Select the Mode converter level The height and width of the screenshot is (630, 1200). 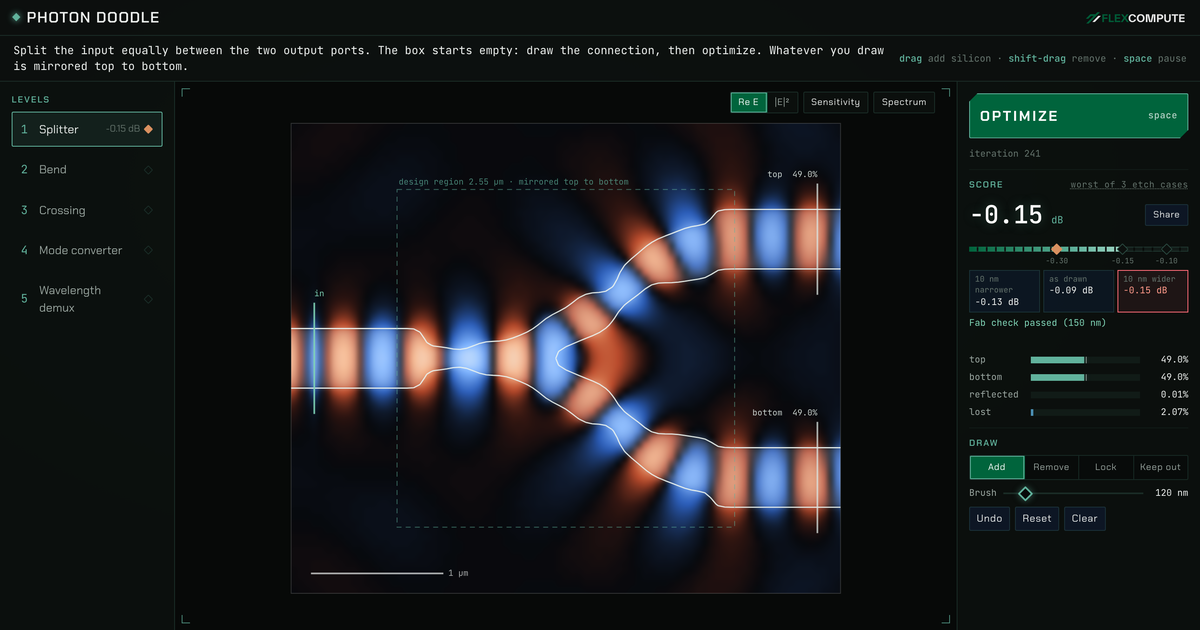pos(87,250)
